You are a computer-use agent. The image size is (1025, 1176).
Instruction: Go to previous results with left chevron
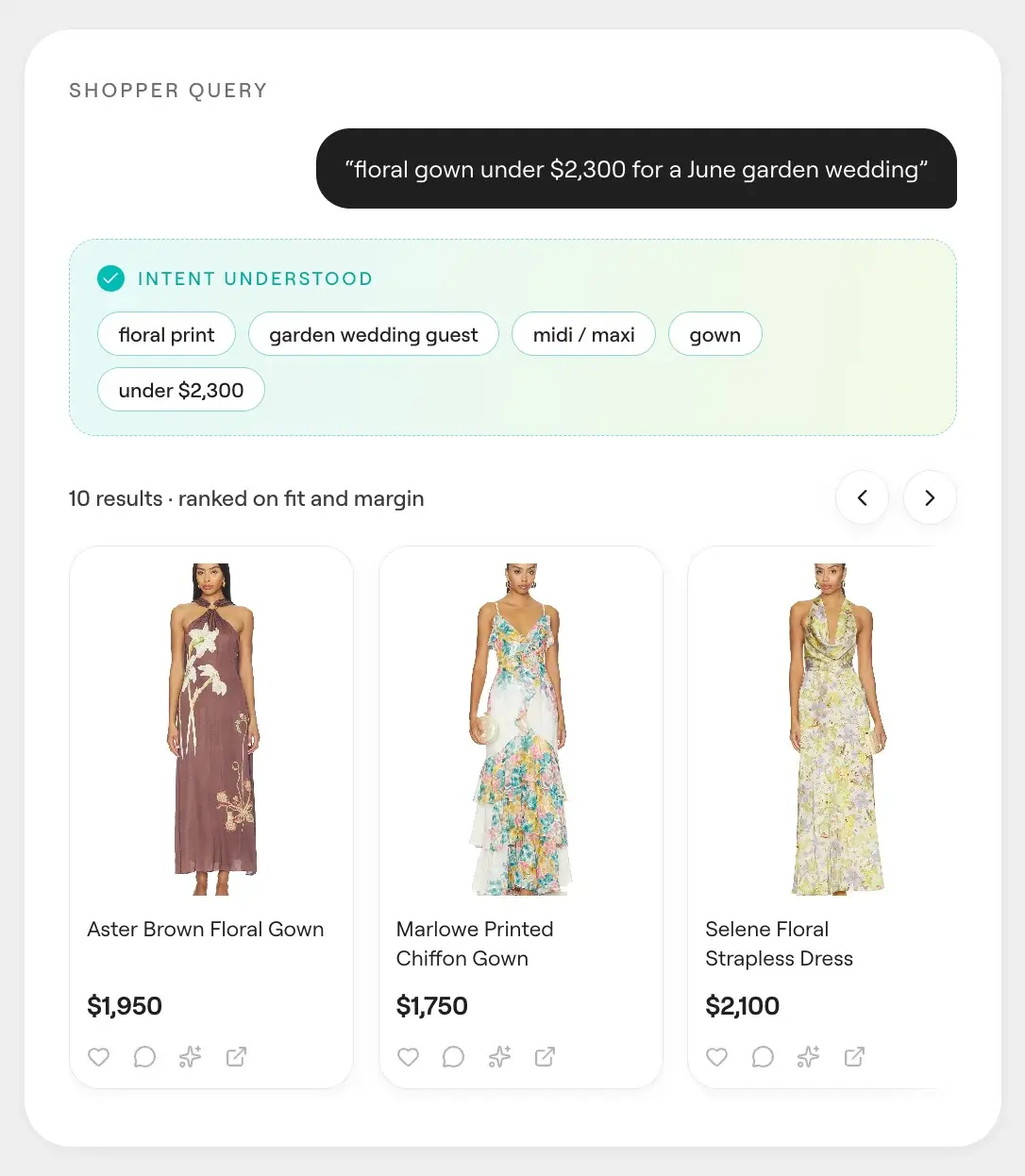862,497
